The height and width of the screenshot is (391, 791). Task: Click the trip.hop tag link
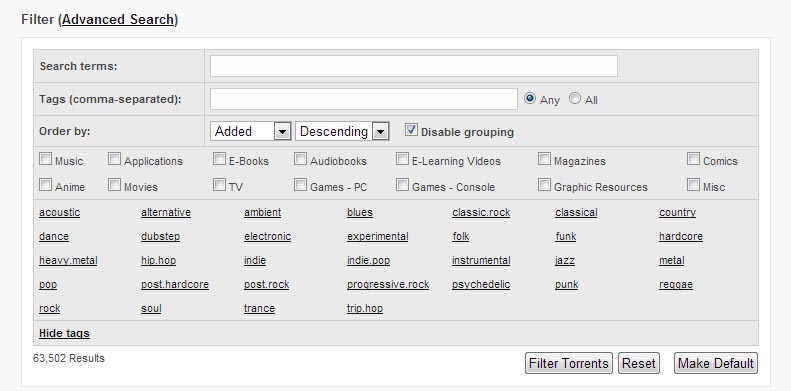365,309
